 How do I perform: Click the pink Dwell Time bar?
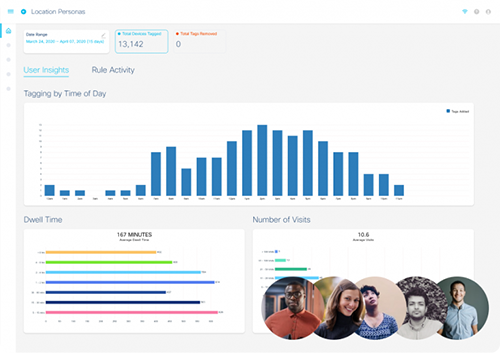tap(132, 312)
